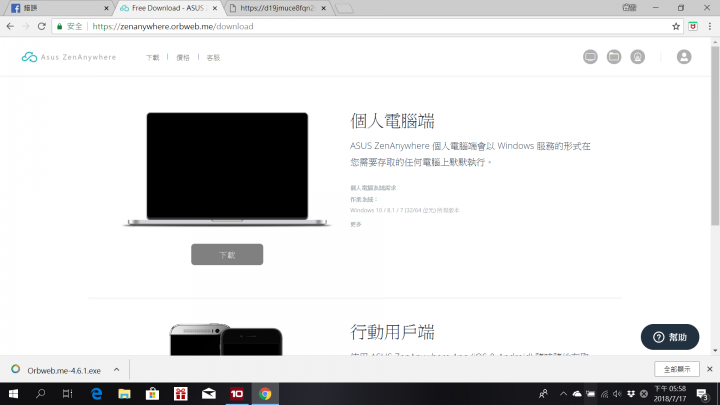Screen dimensions: 720x405
Task: Open the user account avatar icon
Action: tap(684, 57)
